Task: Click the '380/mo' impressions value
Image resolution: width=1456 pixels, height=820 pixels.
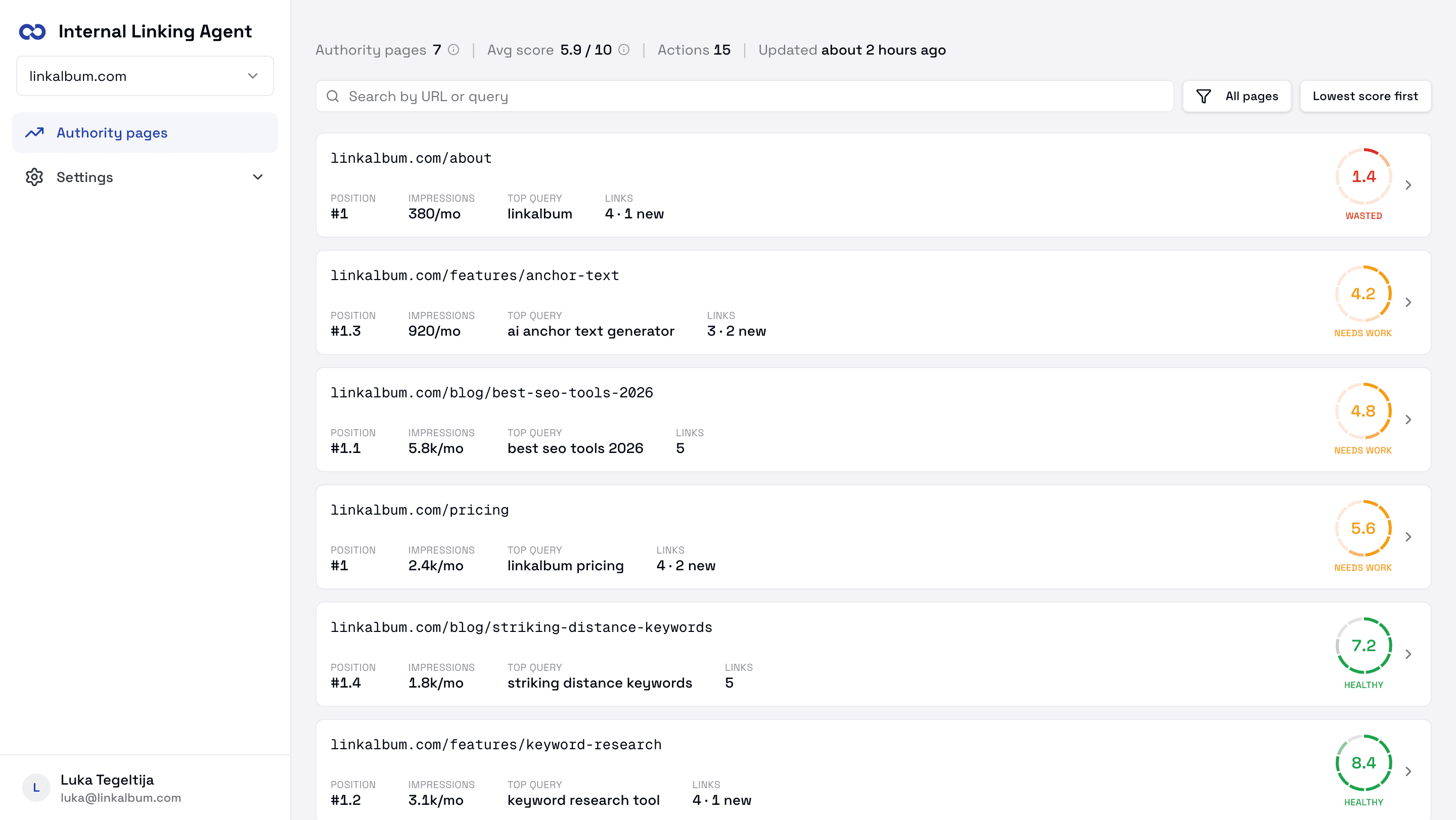Action: [x=434, y=214]
